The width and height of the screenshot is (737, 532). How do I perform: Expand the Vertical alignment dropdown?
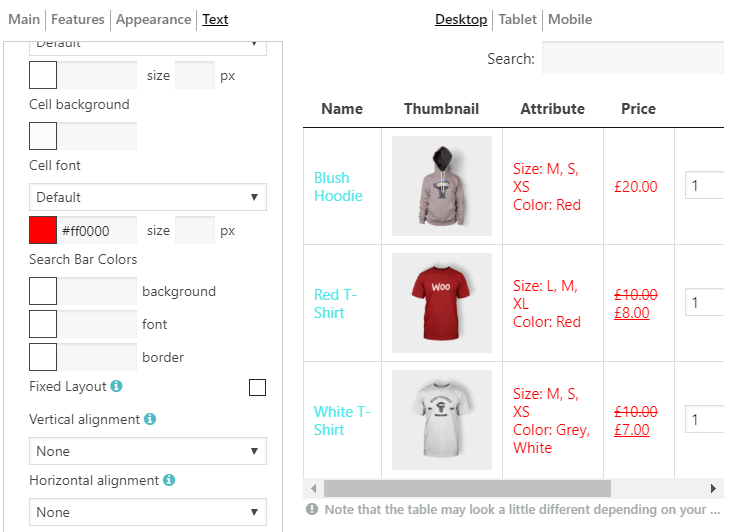148,451
